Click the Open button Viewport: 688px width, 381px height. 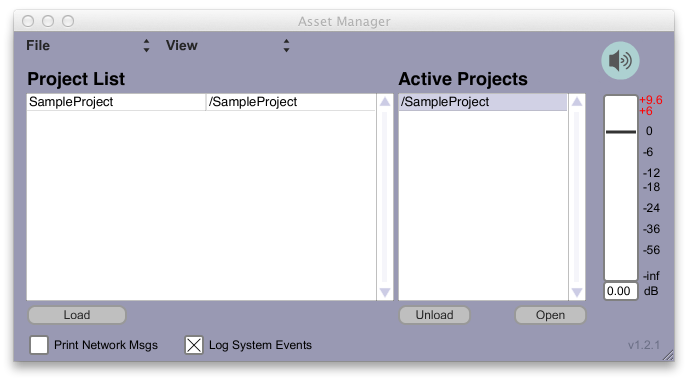[x=550, y=315]
